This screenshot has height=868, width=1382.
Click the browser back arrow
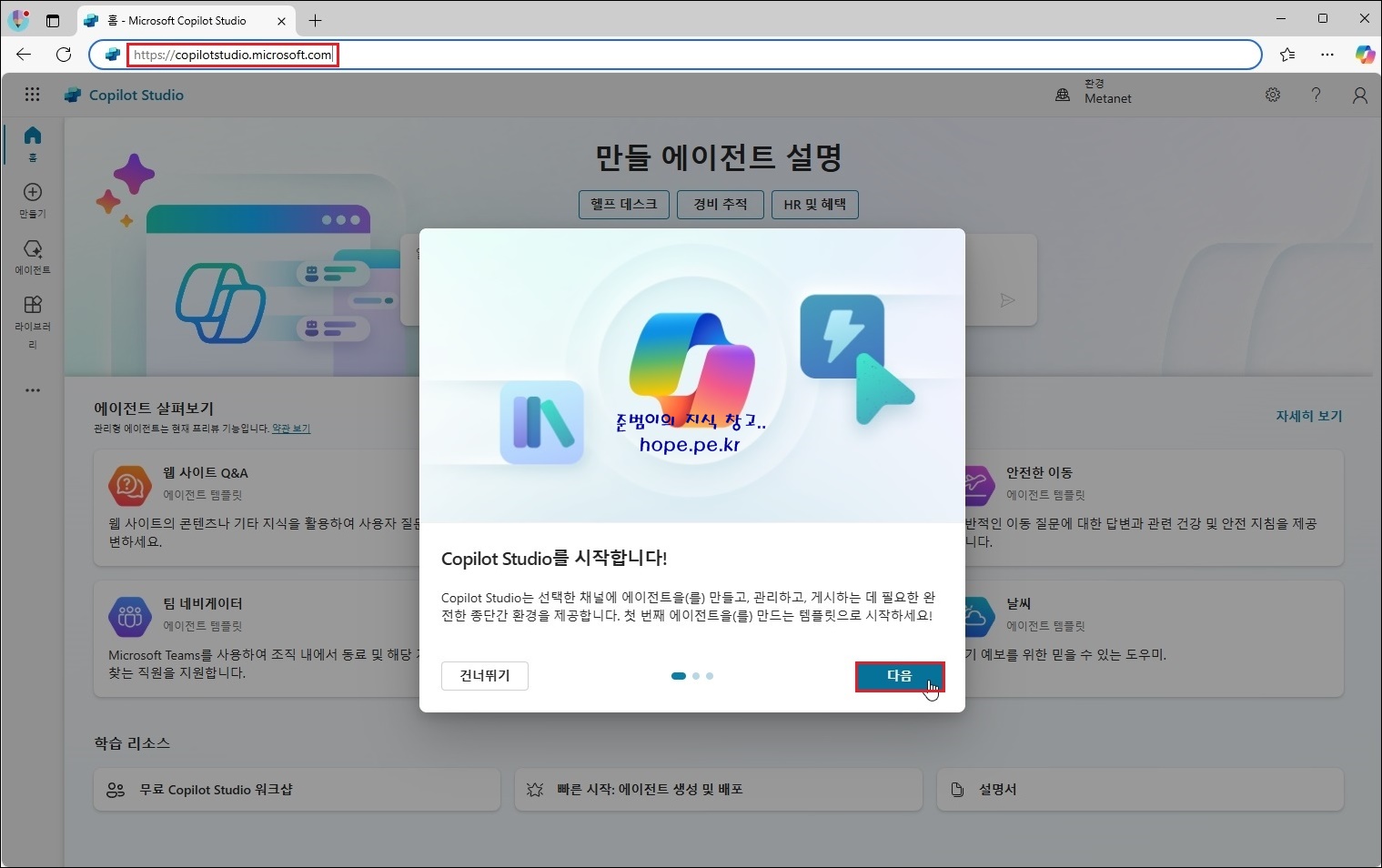[x=24, y=55]
